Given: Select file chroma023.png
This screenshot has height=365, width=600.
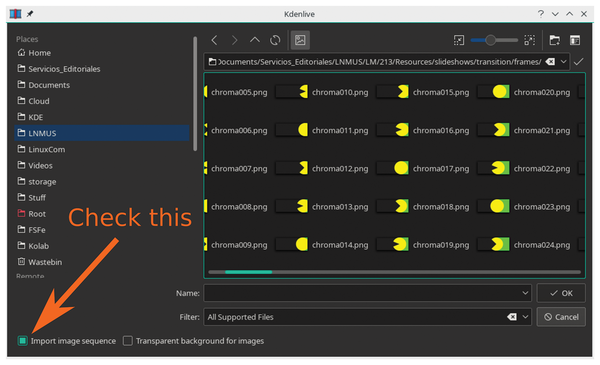Looking at the screenshot, I should coord(524,207).
